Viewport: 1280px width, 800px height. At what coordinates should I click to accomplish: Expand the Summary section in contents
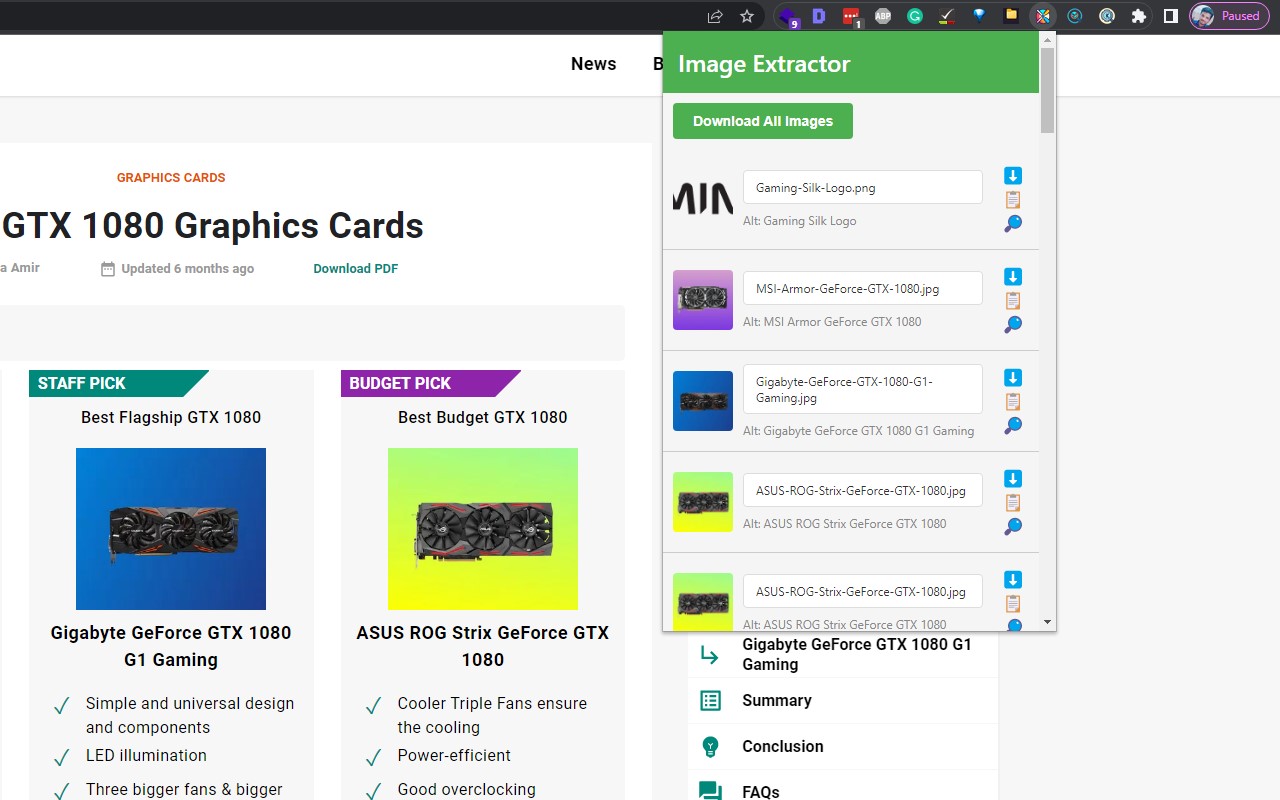pyautogui.click(x=776, y=700)
